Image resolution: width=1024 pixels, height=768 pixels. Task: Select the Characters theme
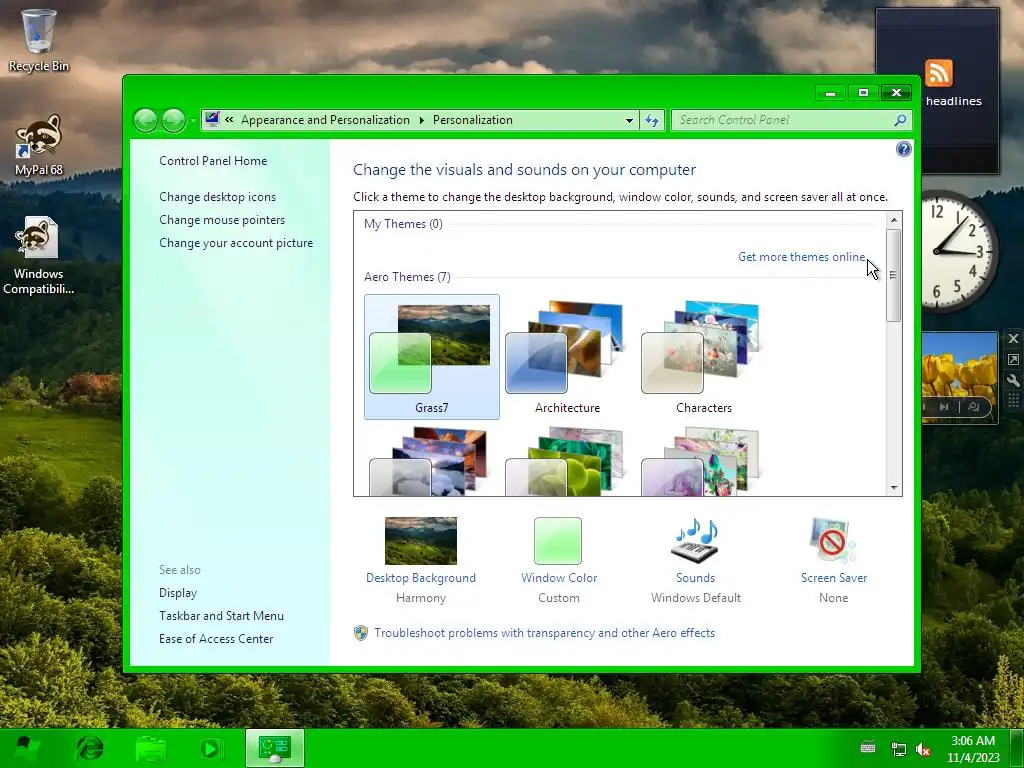(703, 357)
